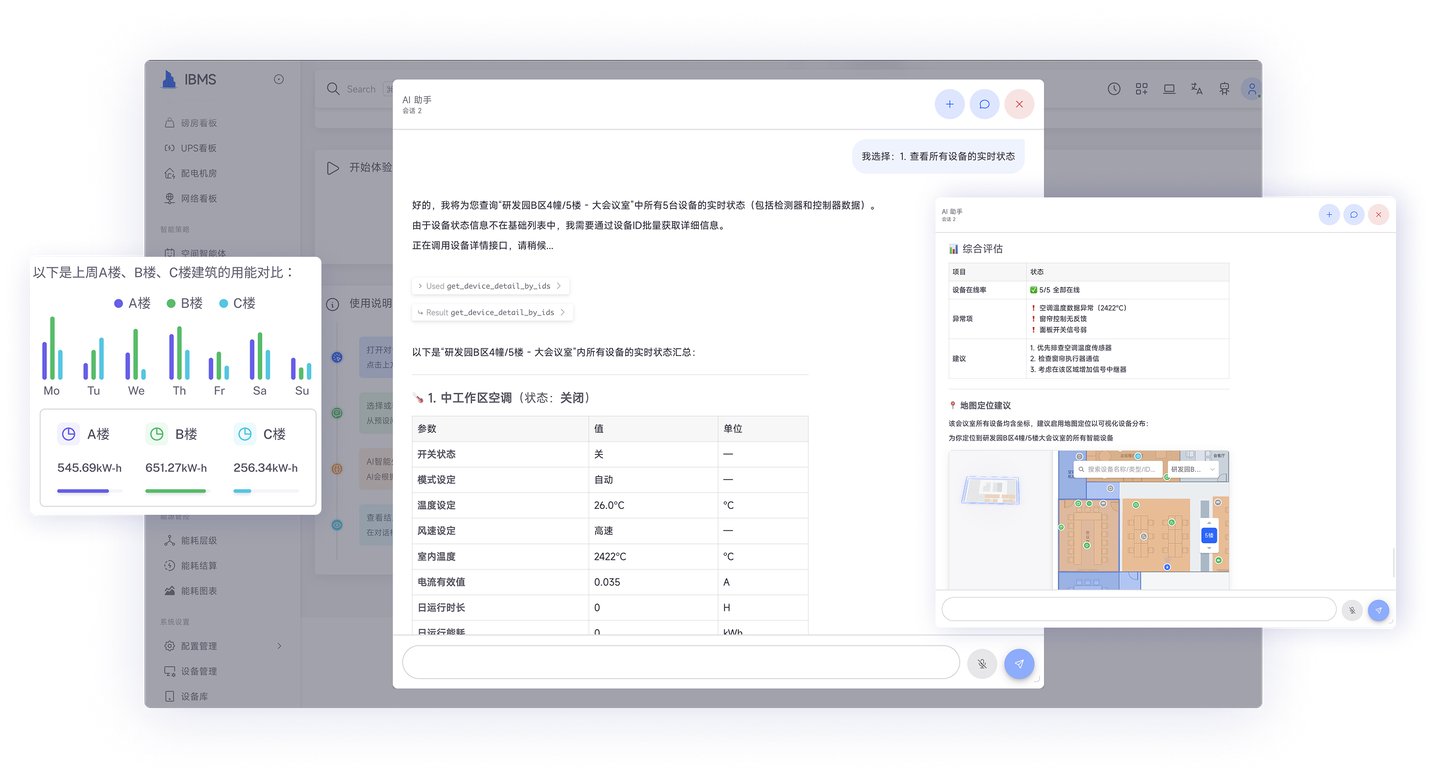Viewport: 1432px width, 780px height.
Task: Click the message input field at the bottom
Action: click(x=681, y=663)
